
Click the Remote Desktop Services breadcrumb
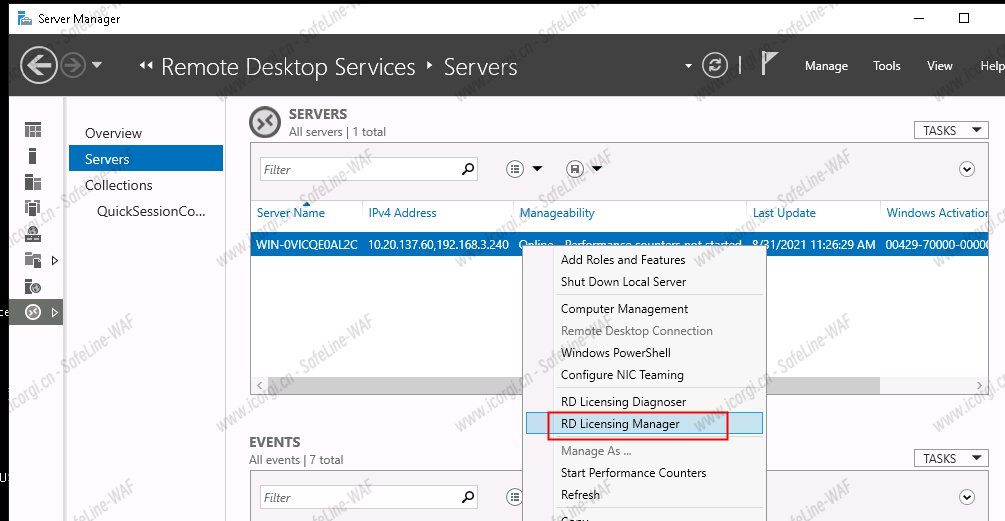[x=288, y=67]
